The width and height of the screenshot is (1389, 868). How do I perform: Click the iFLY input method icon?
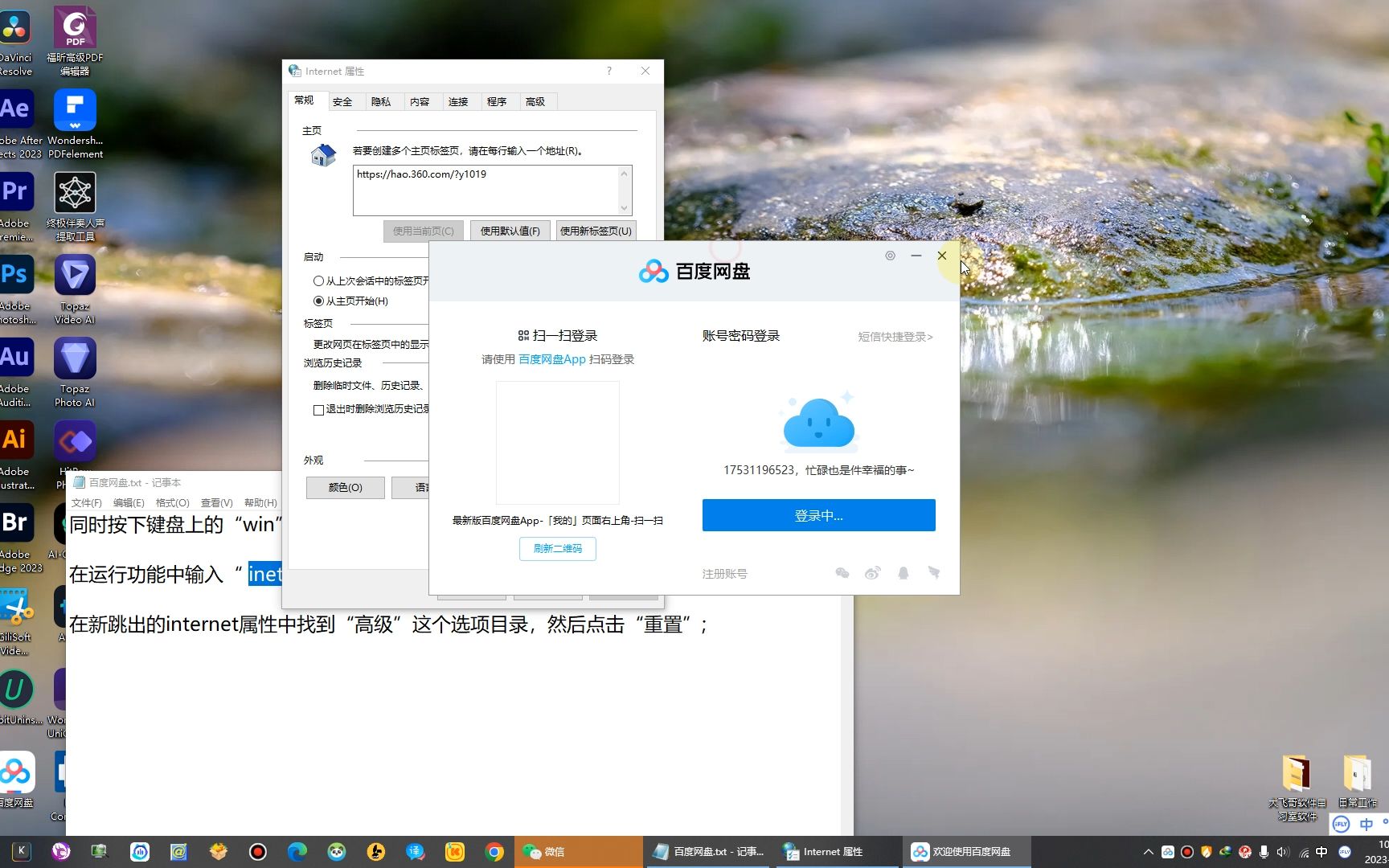pyautogui.click(x=1341, y=825)
